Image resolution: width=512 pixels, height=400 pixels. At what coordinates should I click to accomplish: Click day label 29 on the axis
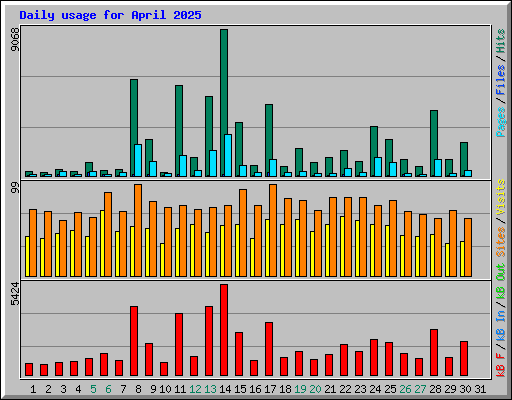pyautogui.click(x=450, y=389)
